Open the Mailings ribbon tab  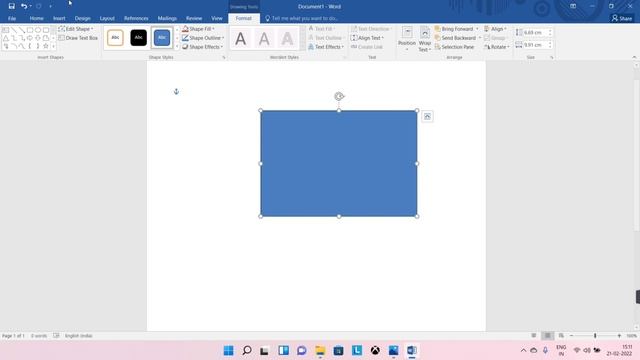coord(167,18)
